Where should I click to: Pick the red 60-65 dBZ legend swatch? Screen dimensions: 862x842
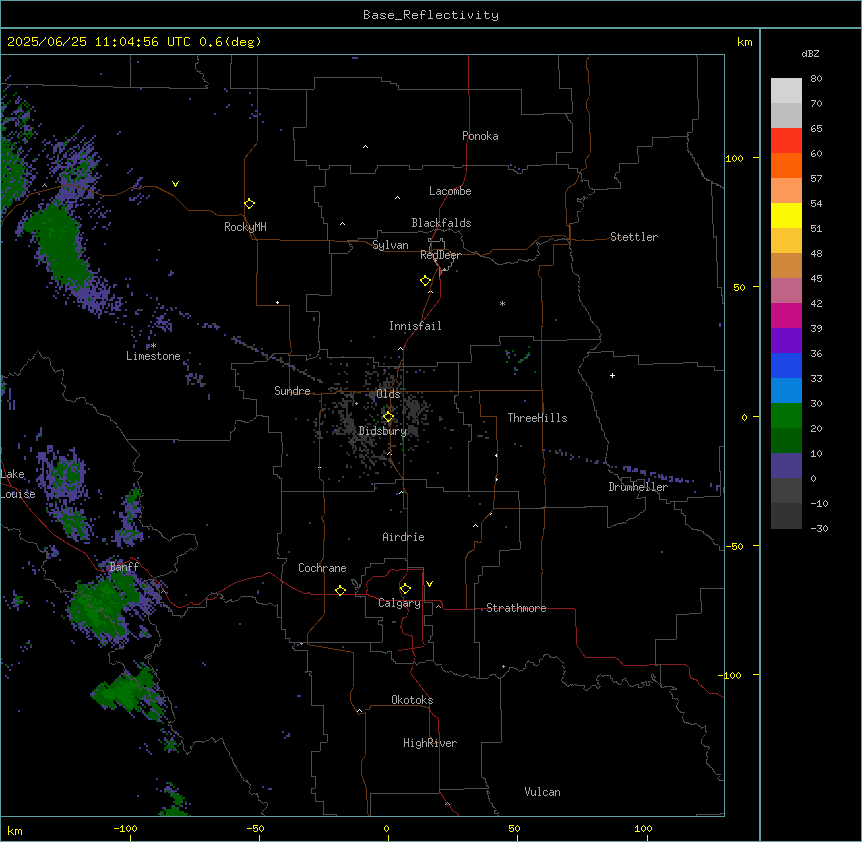click(x=786, y=141)
